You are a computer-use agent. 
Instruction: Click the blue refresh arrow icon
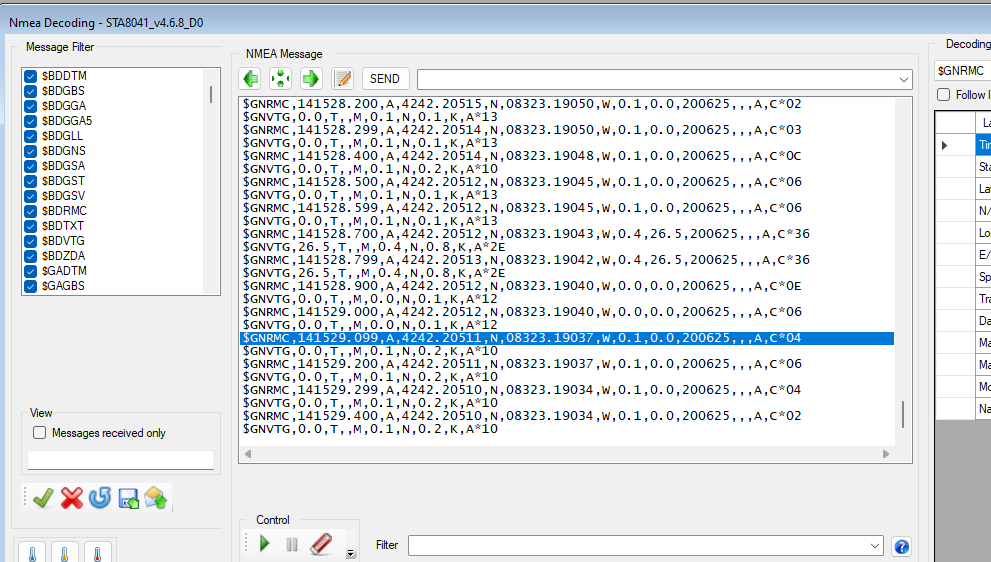coord(100,498)
